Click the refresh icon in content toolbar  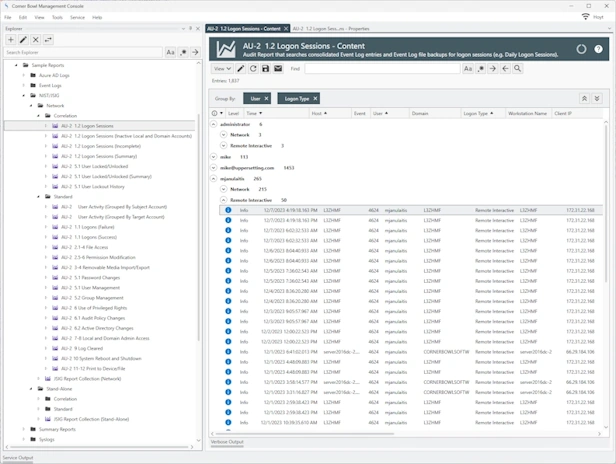[253, 68]
